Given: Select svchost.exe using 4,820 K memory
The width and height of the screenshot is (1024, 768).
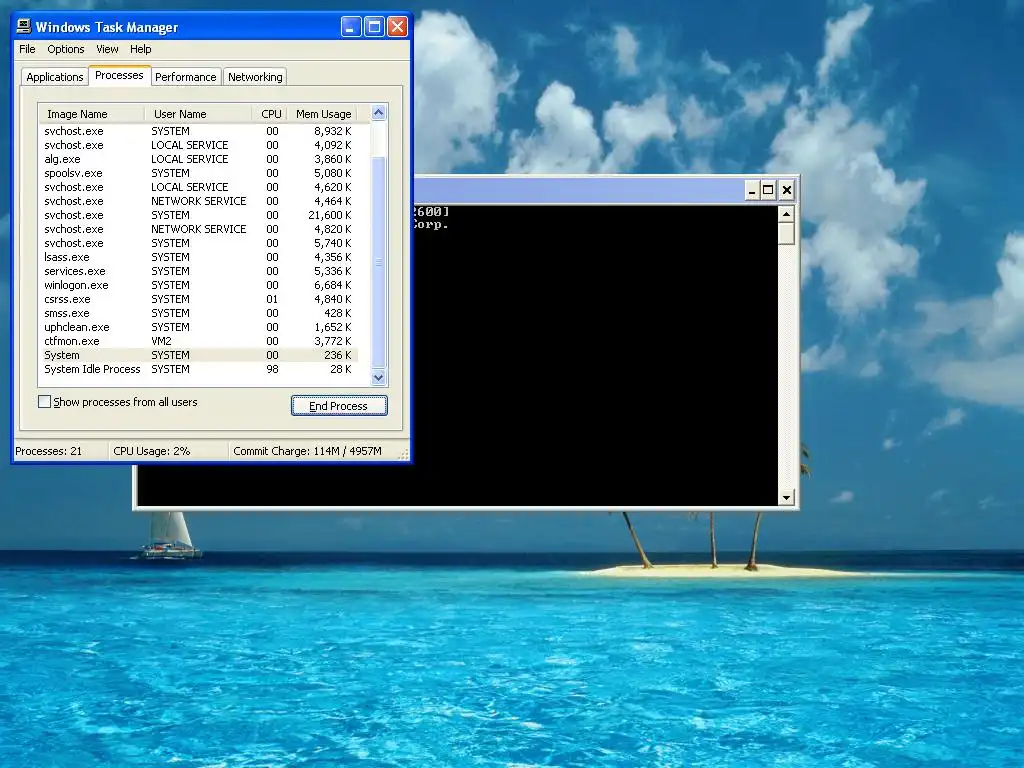Looking at the screenshot, I should pos(199,229).
